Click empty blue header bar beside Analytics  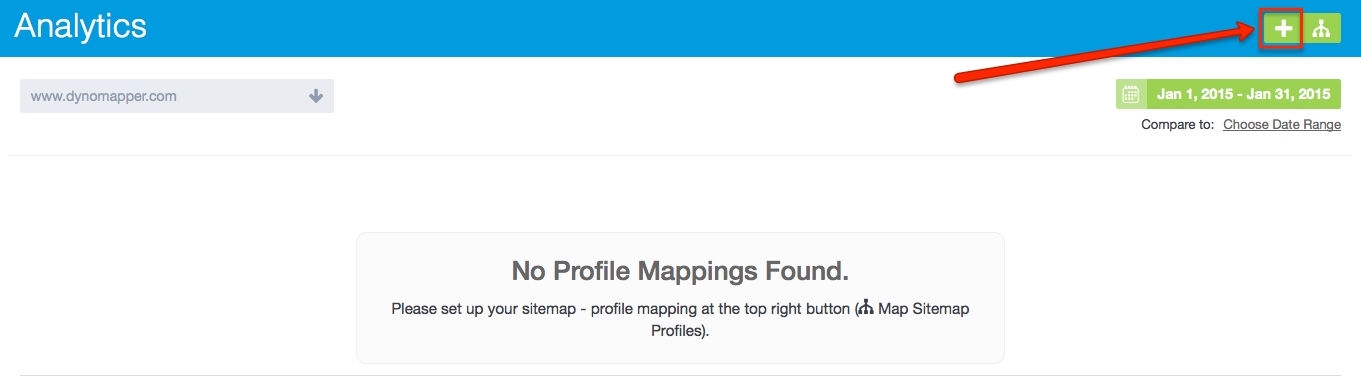pyautogui.click(x=700, y=28)
